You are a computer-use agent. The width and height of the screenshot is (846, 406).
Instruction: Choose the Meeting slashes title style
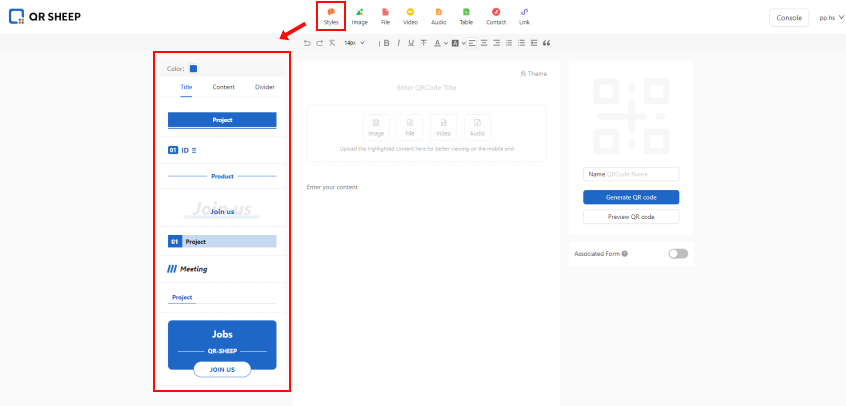point(187,269)
